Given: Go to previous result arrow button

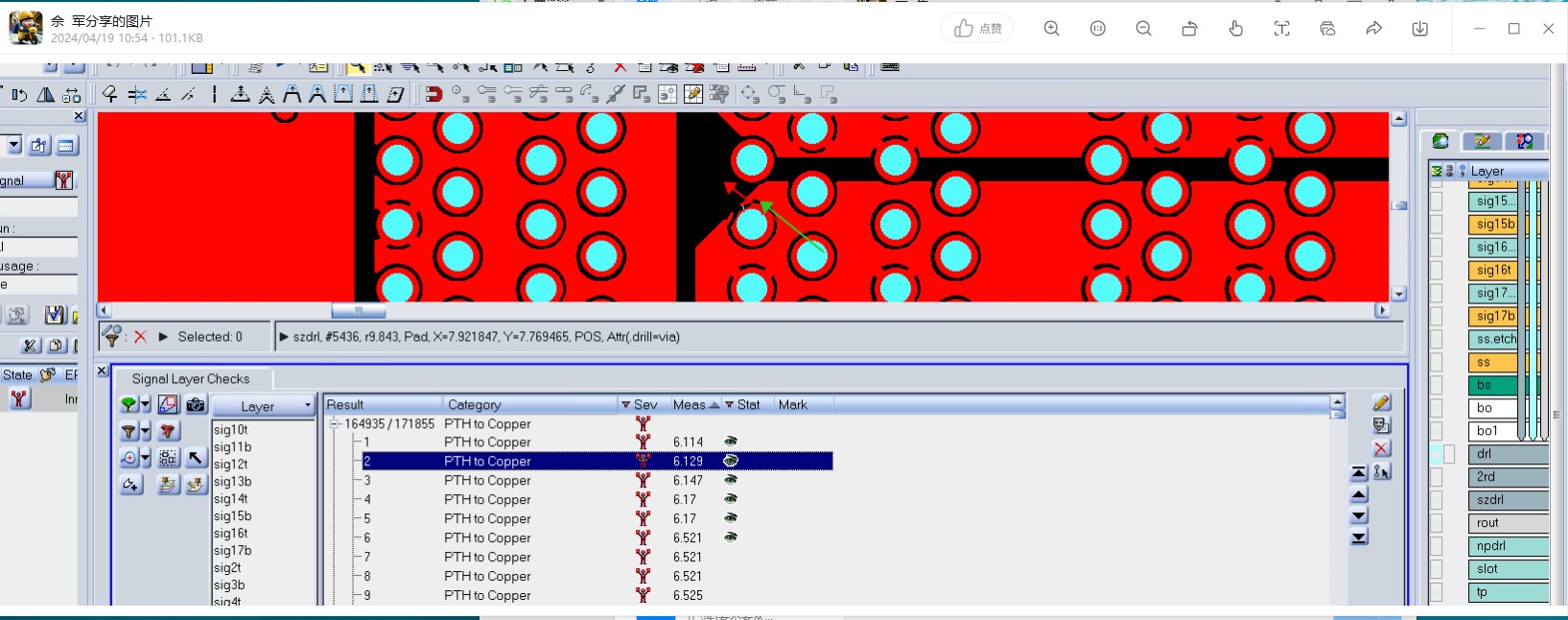Looking at the screenshot, I should pyautogui.click(x=1359, y=494).
